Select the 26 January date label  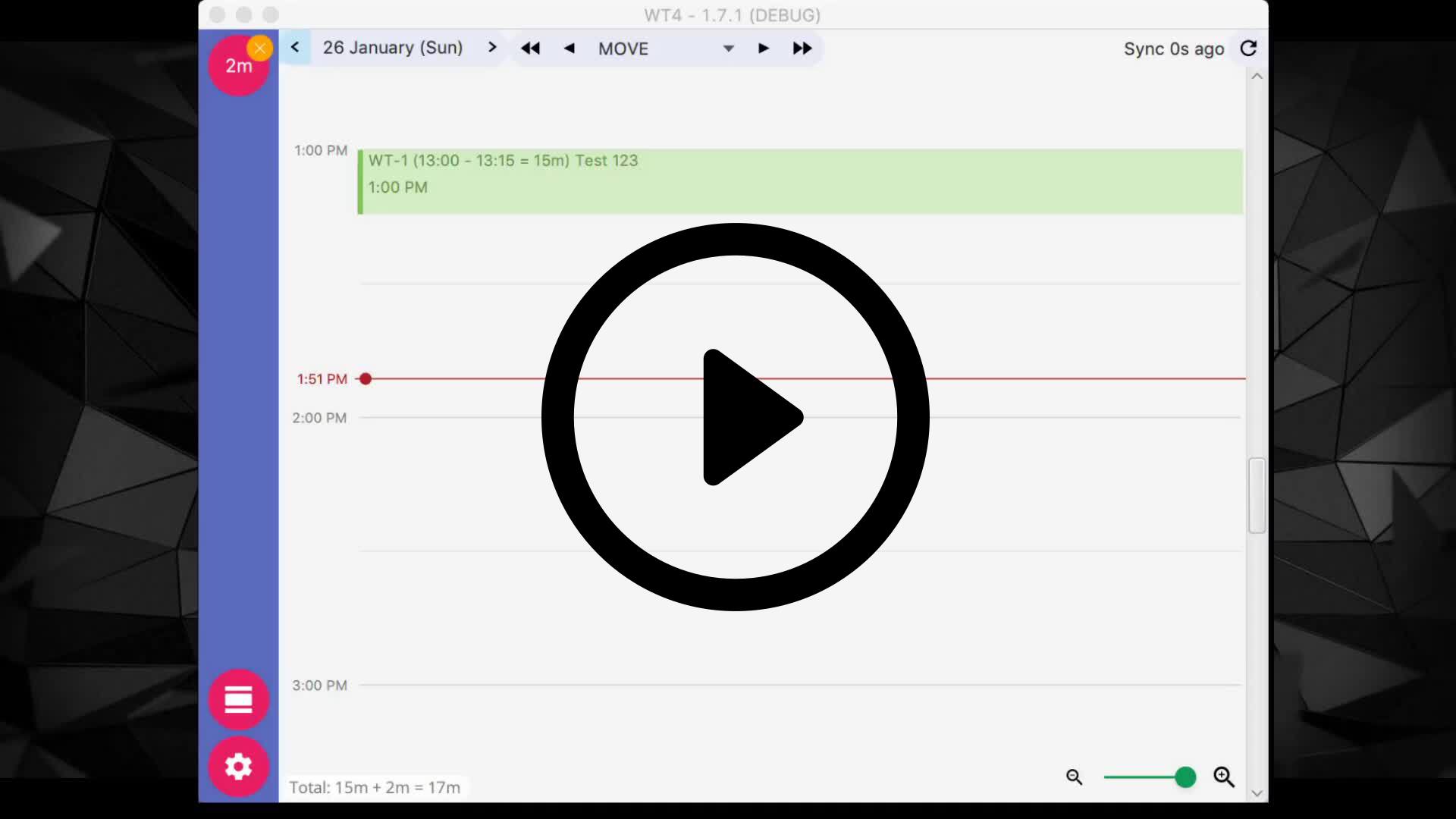393,48
